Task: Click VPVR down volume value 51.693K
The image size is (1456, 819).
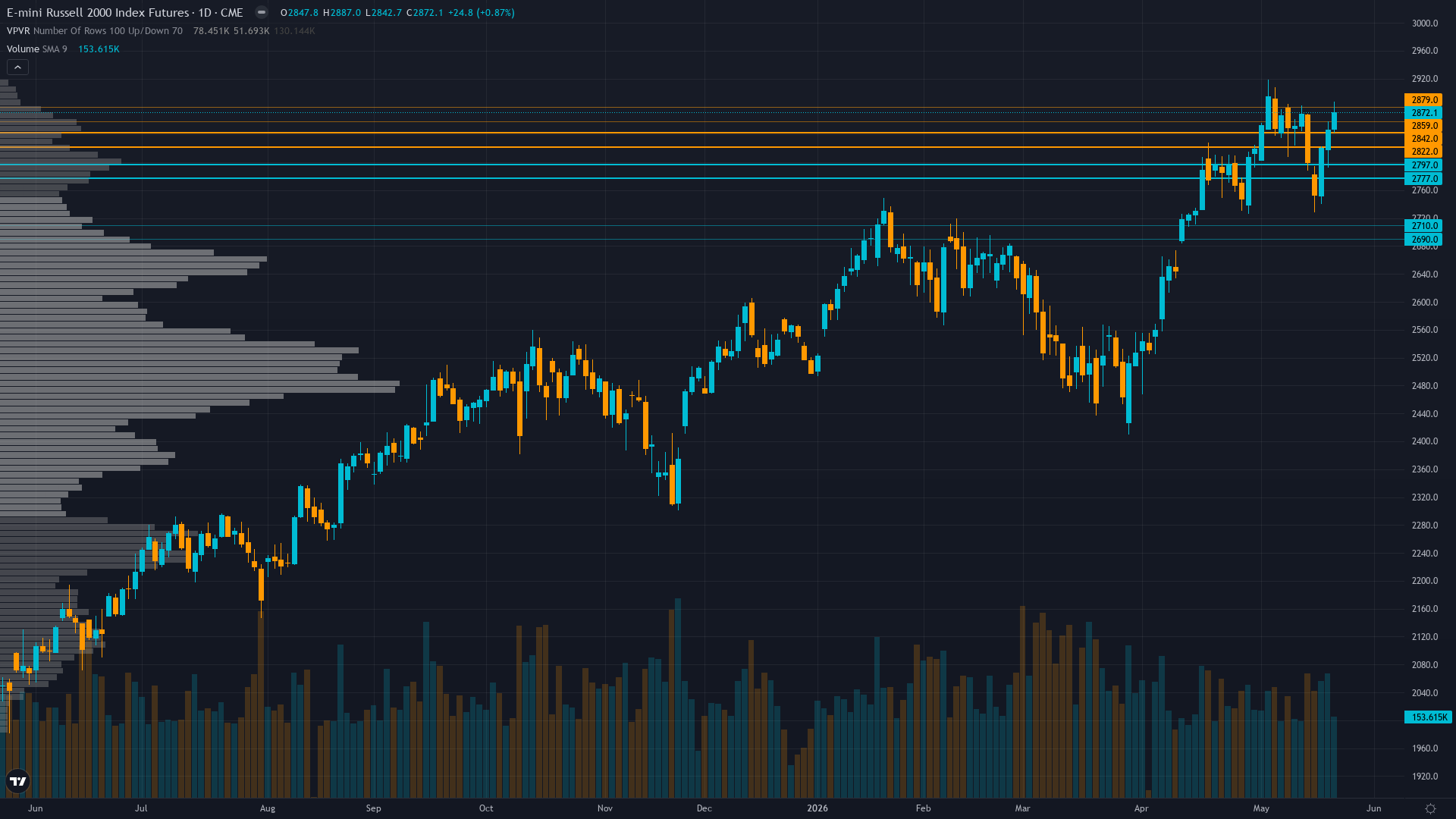Action: tap(251, 31)
